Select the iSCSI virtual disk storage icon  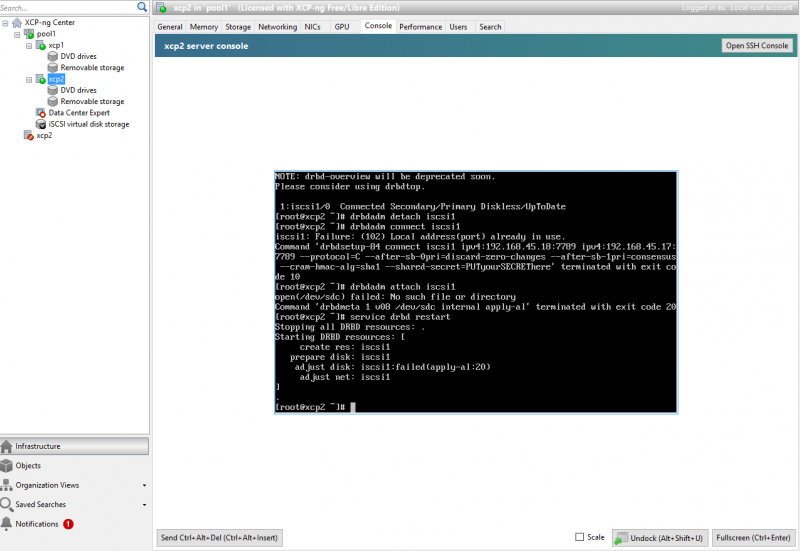41,124
